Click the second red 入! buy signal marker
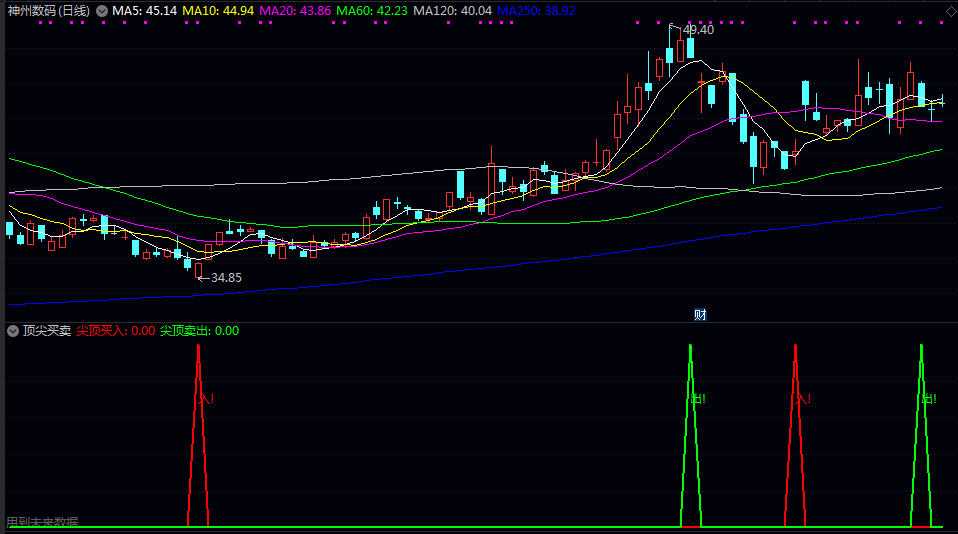This screenshot has width=958, height=534. point(803,399)
